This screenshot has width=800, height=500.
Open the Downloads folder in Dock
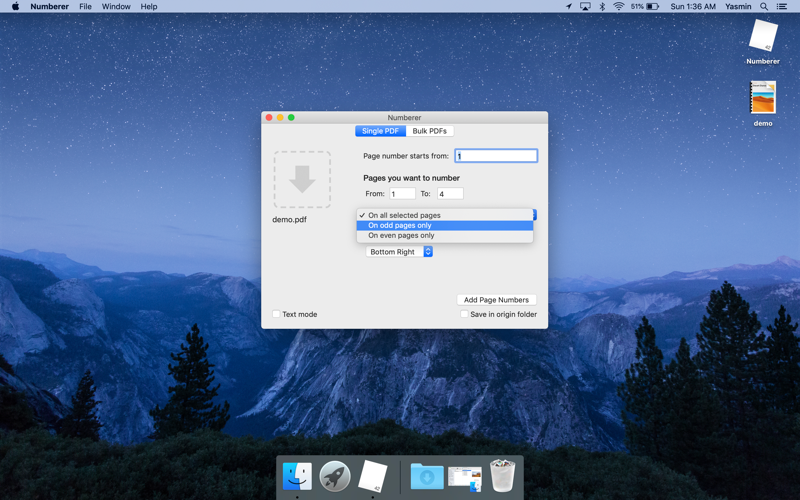pyautogui.click(x=427, y=476)
